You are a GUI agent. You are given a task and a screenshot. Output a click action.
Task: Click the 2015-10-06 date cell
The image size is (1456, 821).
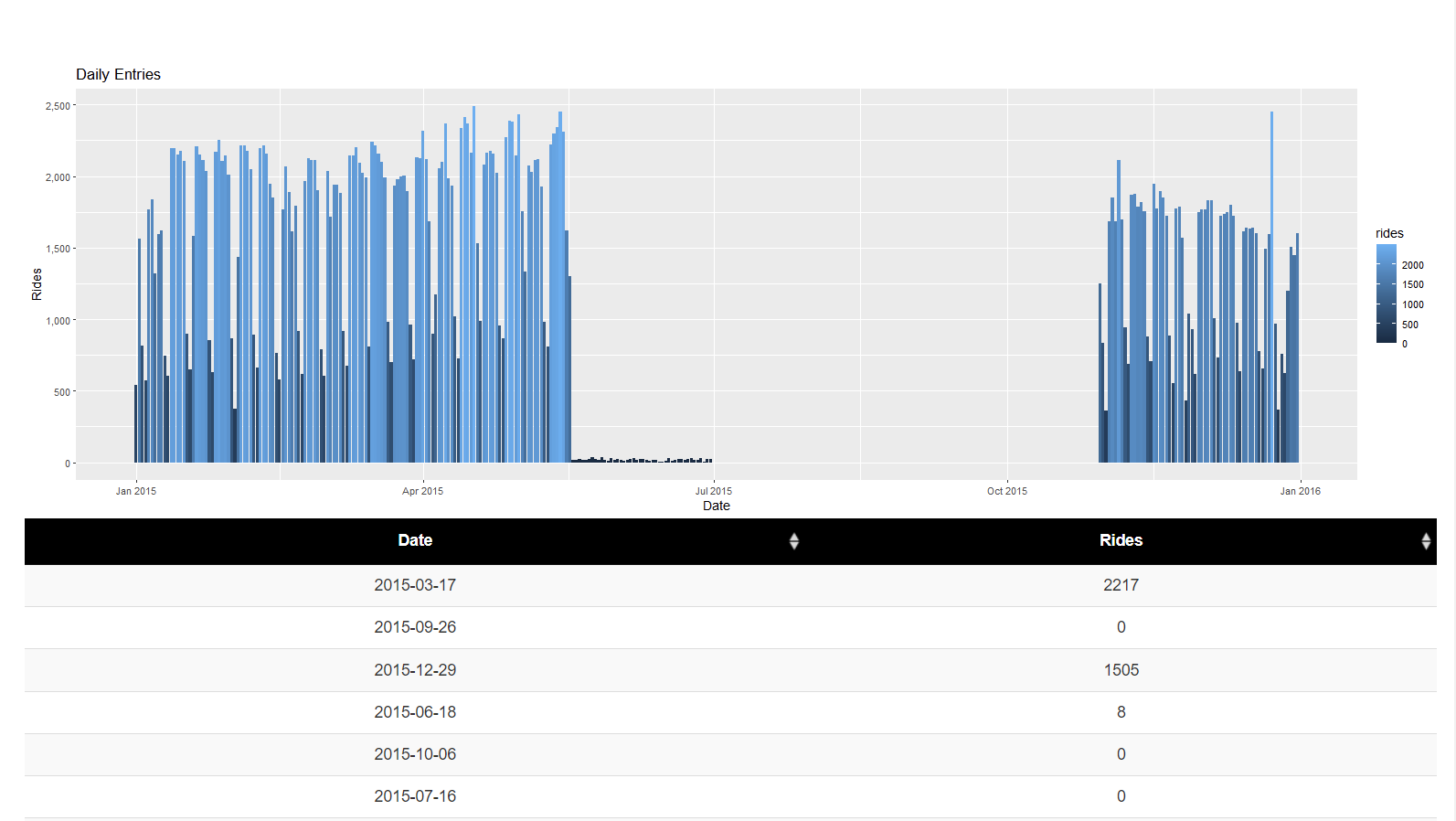click(x=415, y=754)
